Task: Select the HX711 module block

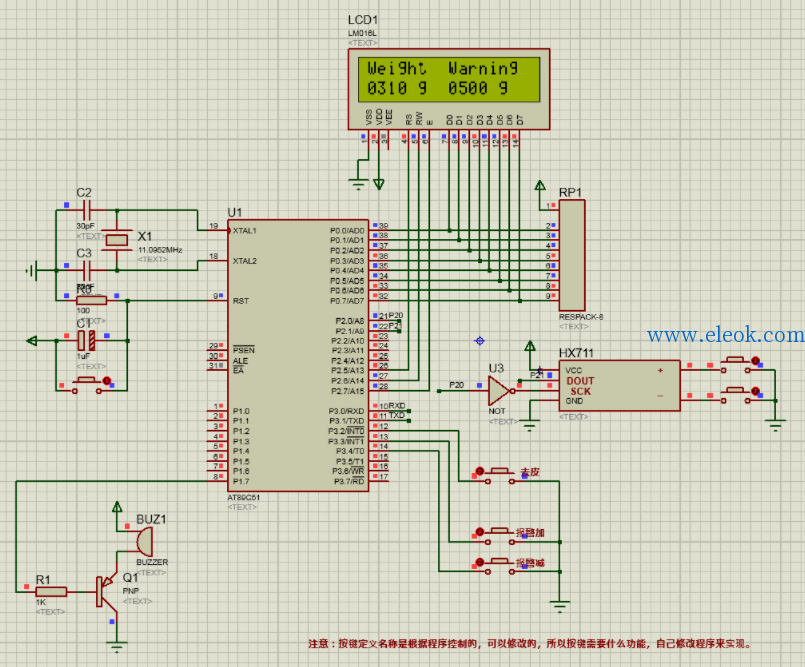Action: click(x=619, y=386)
